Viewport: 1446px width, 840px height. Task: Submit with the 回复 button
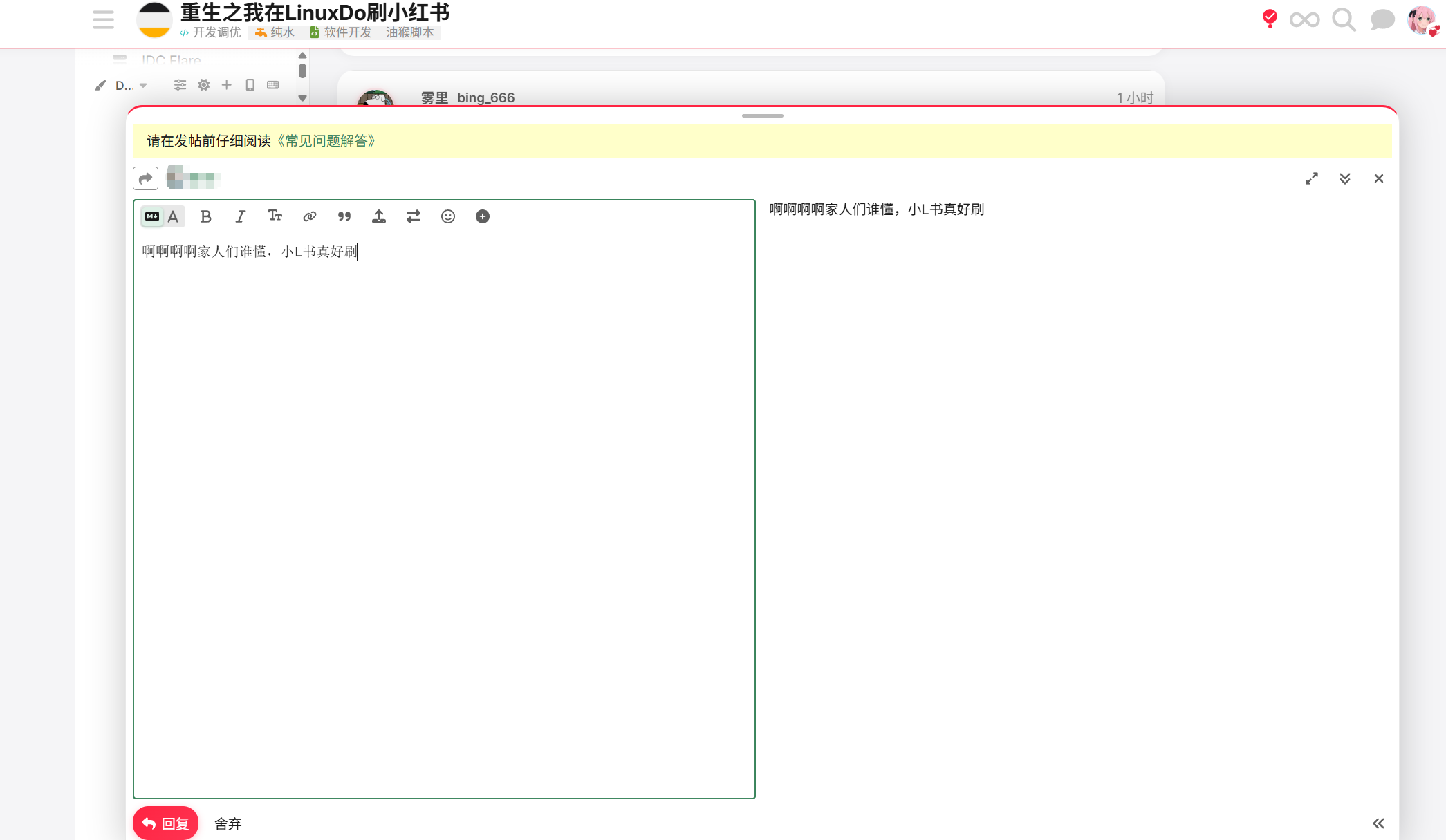(165, 823)
